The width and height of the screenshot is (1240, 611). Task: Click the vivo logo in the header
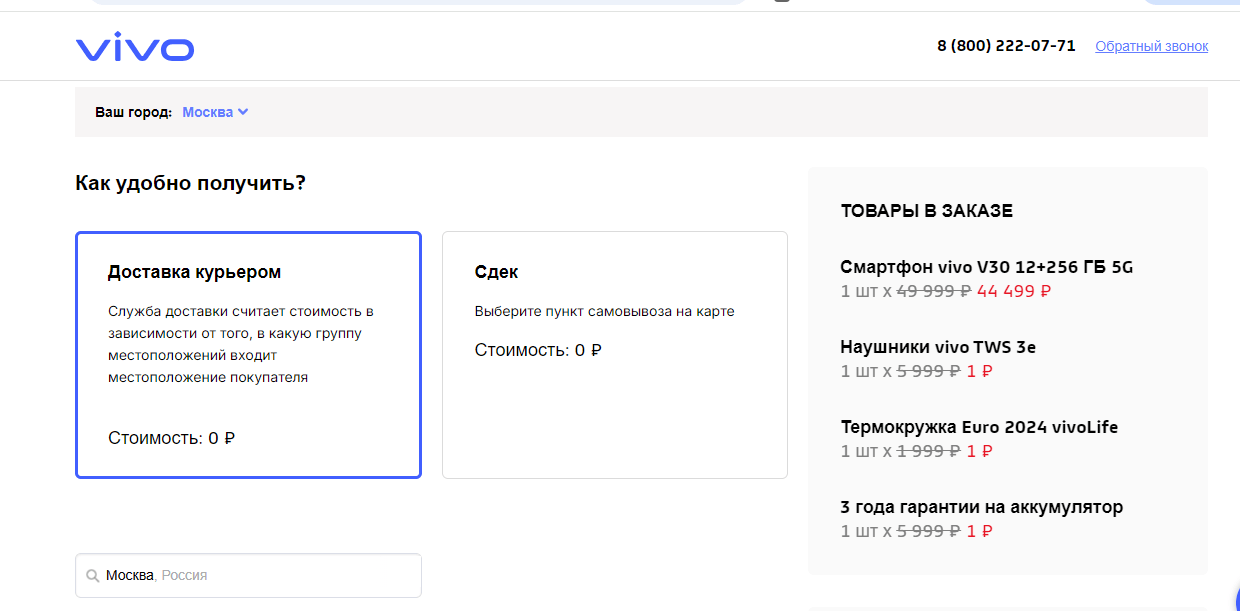click(134, 47)
